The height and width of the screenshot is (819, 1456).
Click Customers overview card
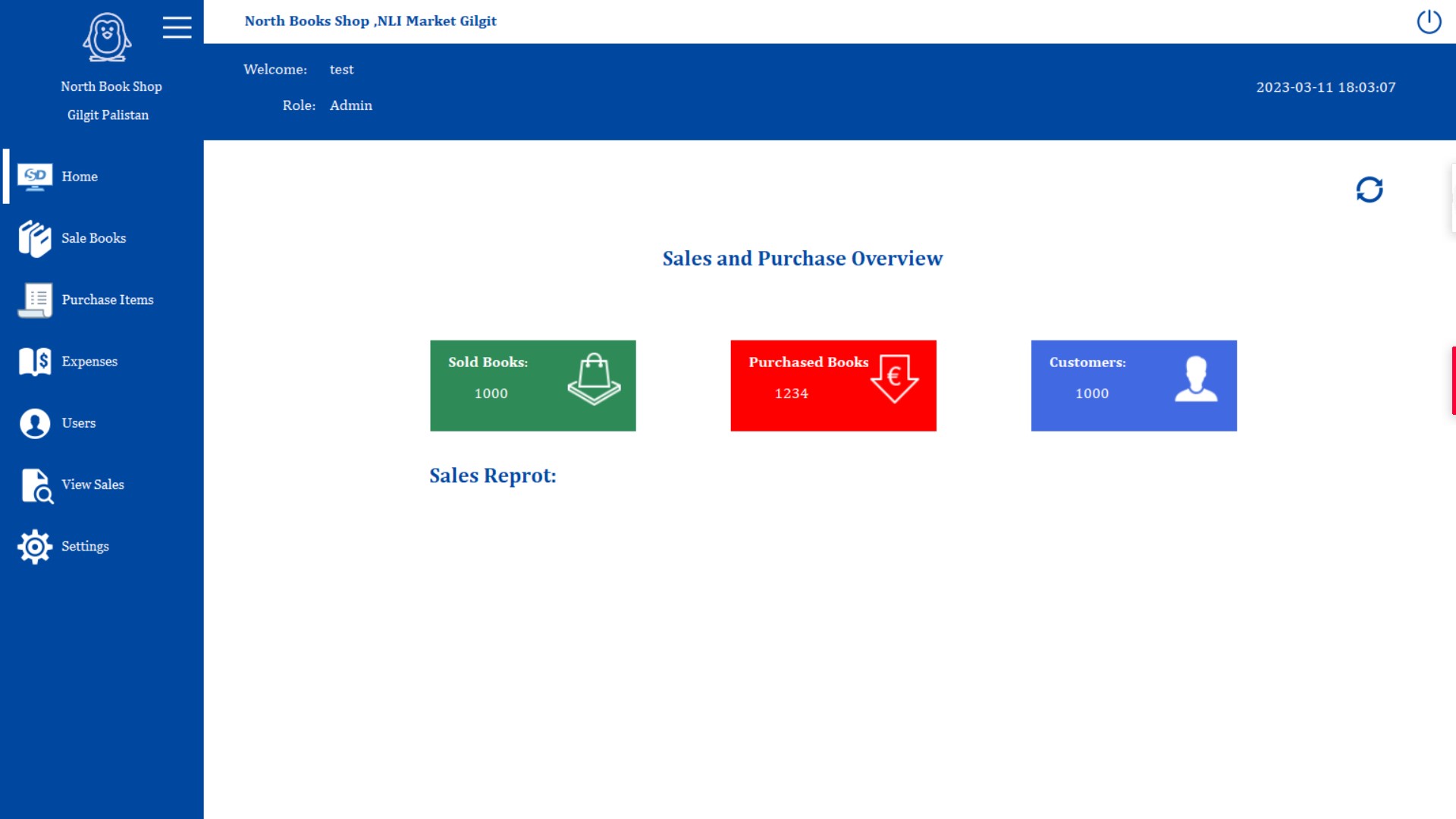click(x=1133, y=385)
